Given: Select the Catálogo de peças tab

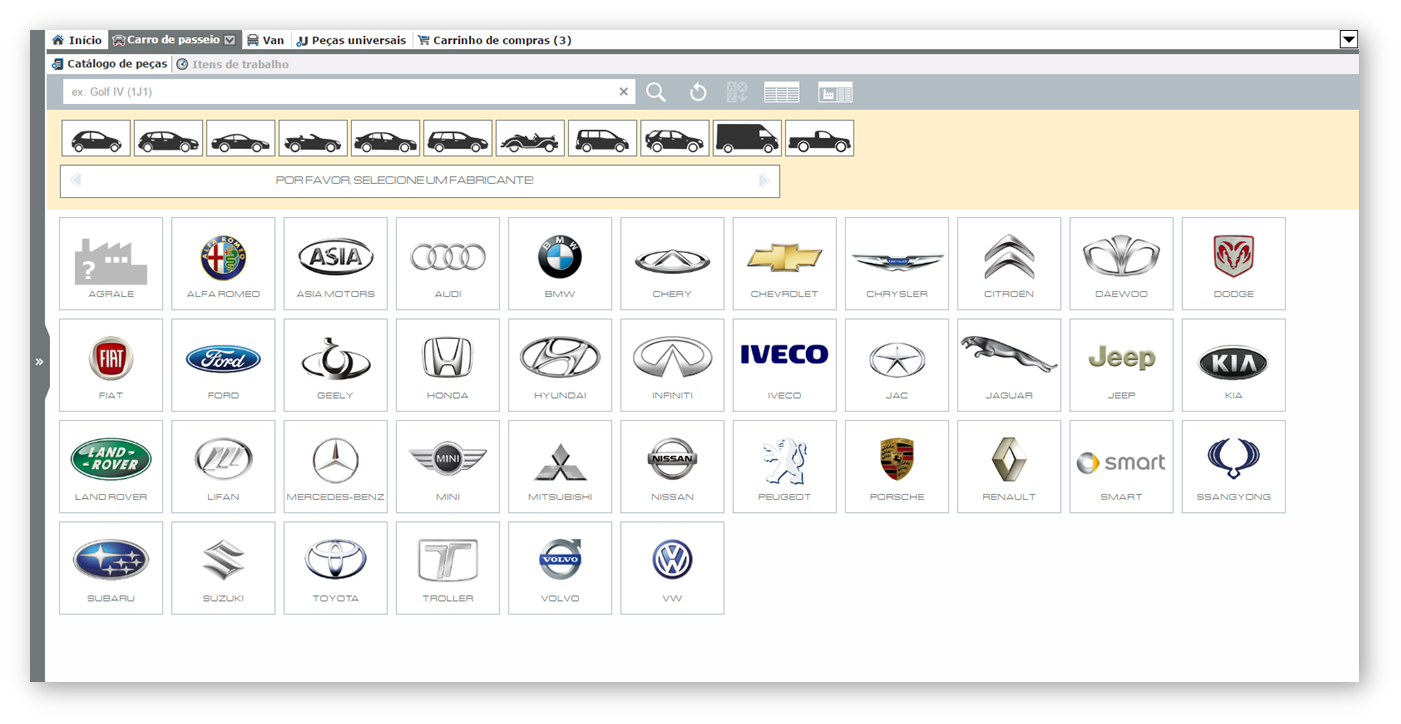Looking at the screenshot, I should click(x=109, y=64).
